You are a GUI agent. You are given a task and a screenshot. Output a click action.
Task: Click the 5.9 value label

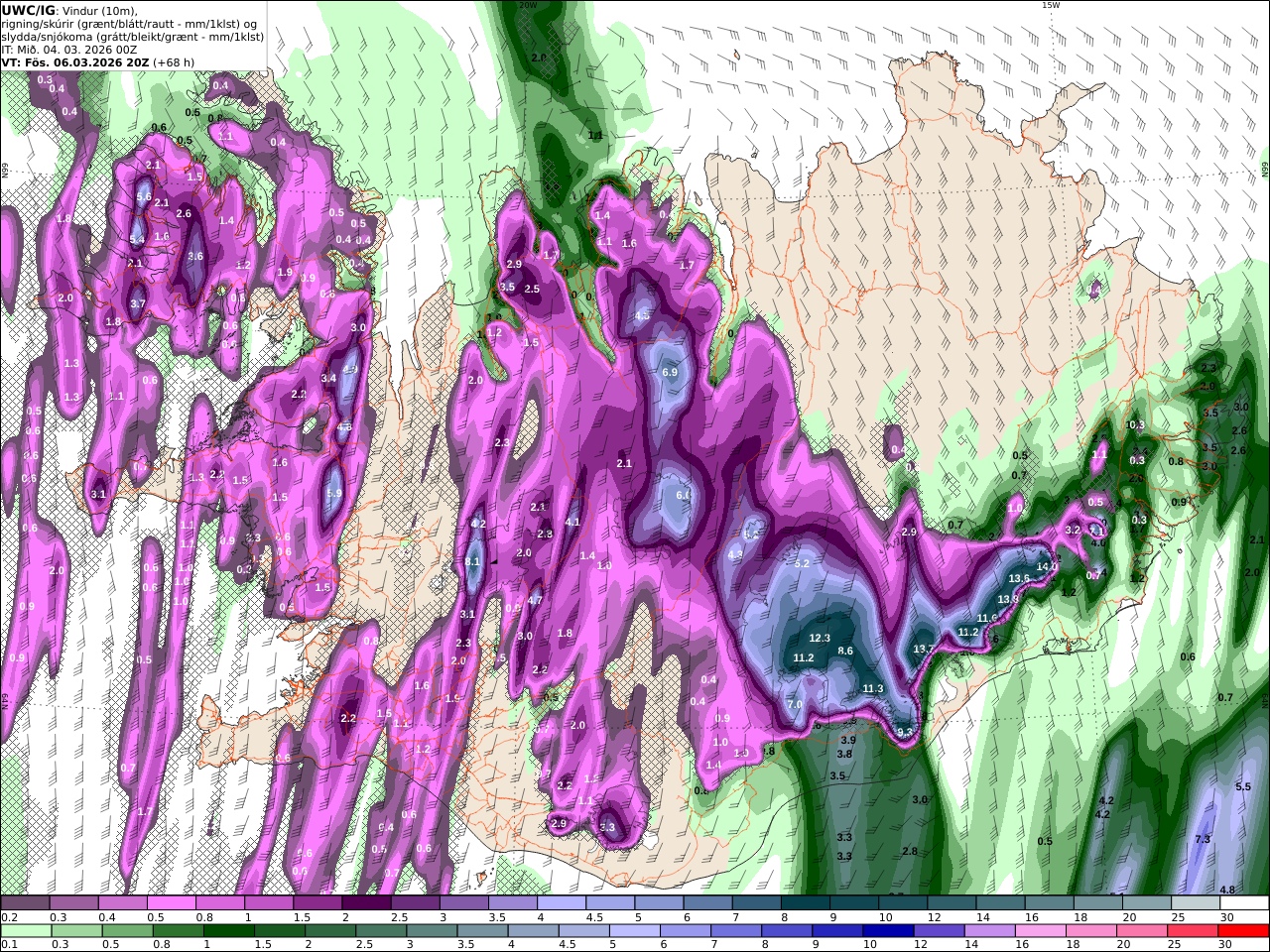(334, 493)
